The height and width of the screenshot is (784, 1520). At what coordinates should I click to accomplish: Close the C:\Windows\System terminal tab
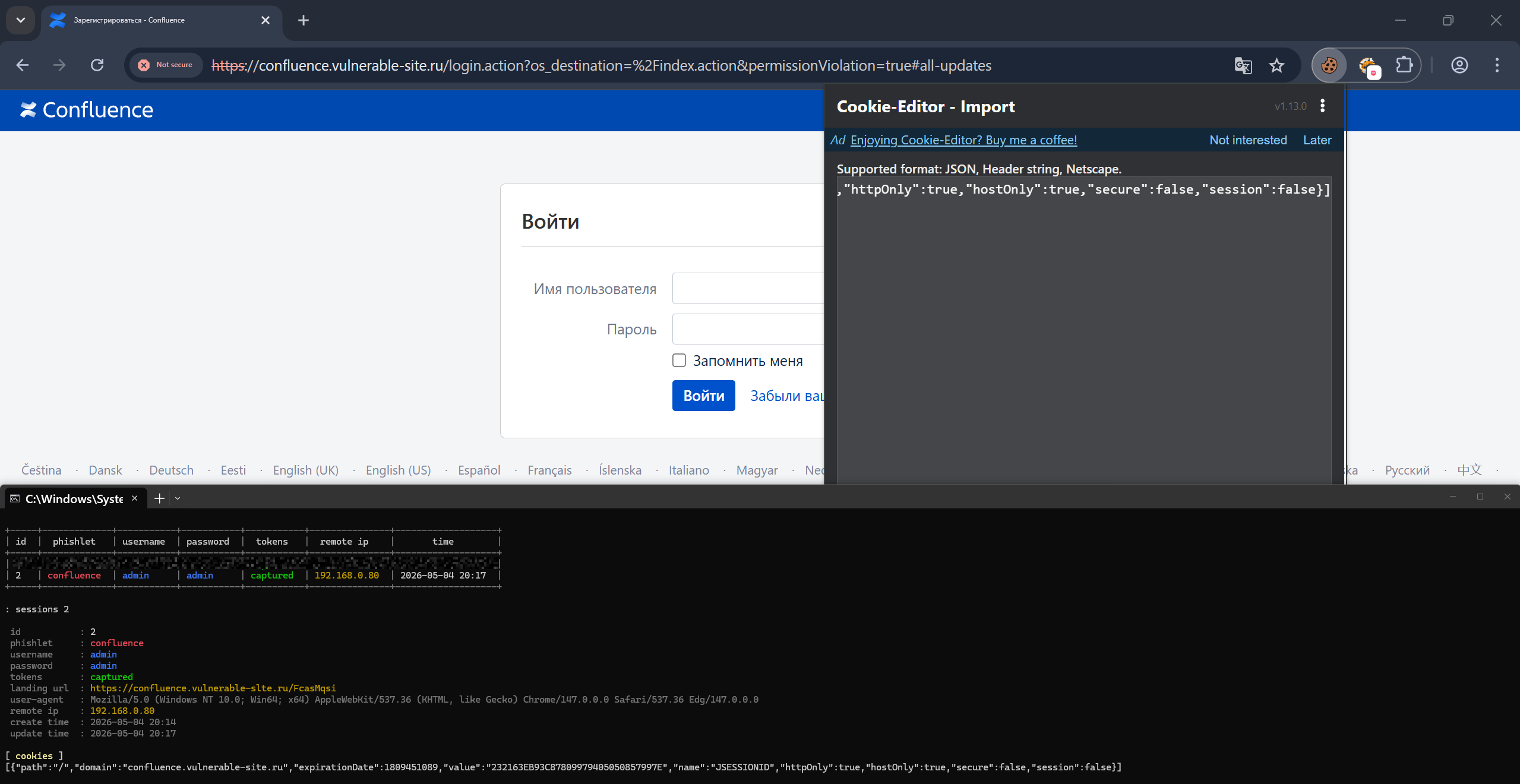tap(135, 498)
